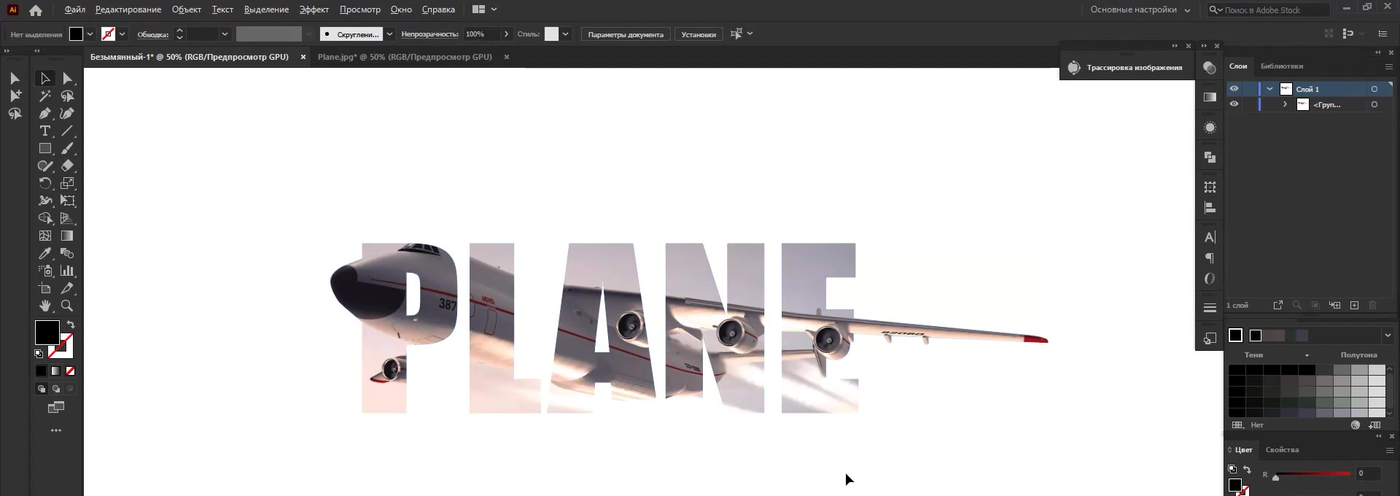Select the Zoom tool

click(x=67, y=306)
